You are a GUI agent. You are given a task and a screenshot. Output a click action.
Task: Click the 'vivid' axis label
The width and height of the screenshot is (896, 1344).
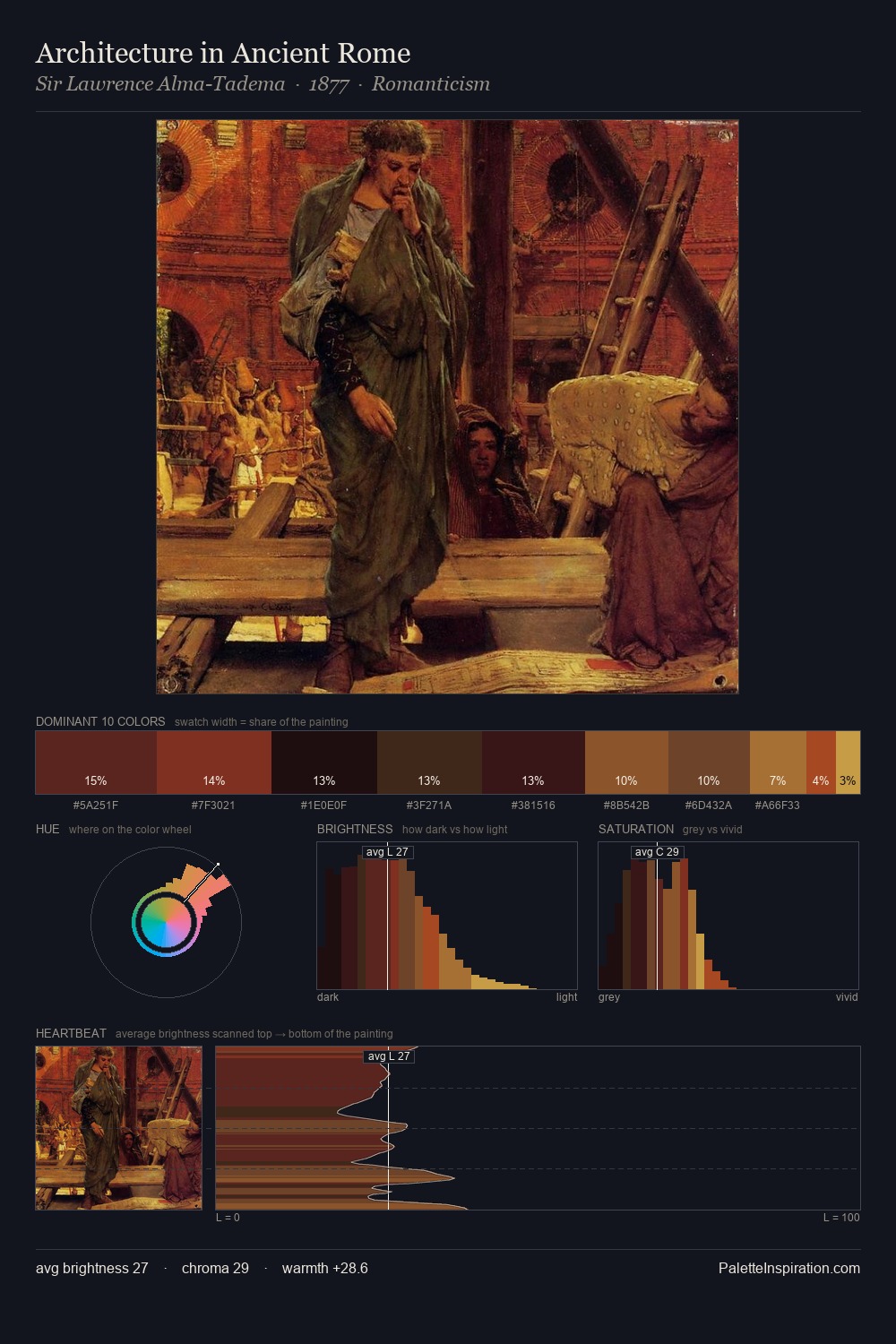[x=847, y=996]
